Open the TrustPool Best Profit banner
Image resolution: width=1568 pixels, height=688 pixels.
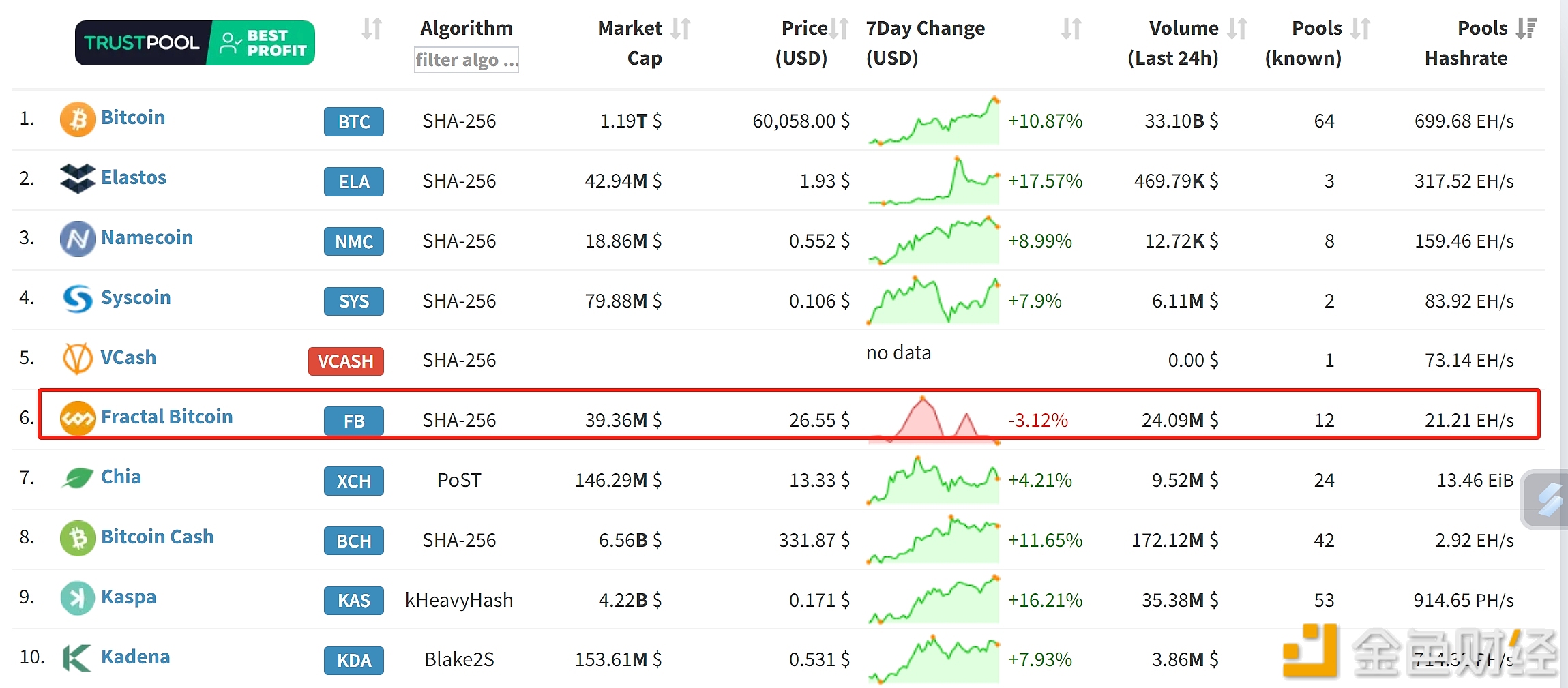click(x=195, y=43)
